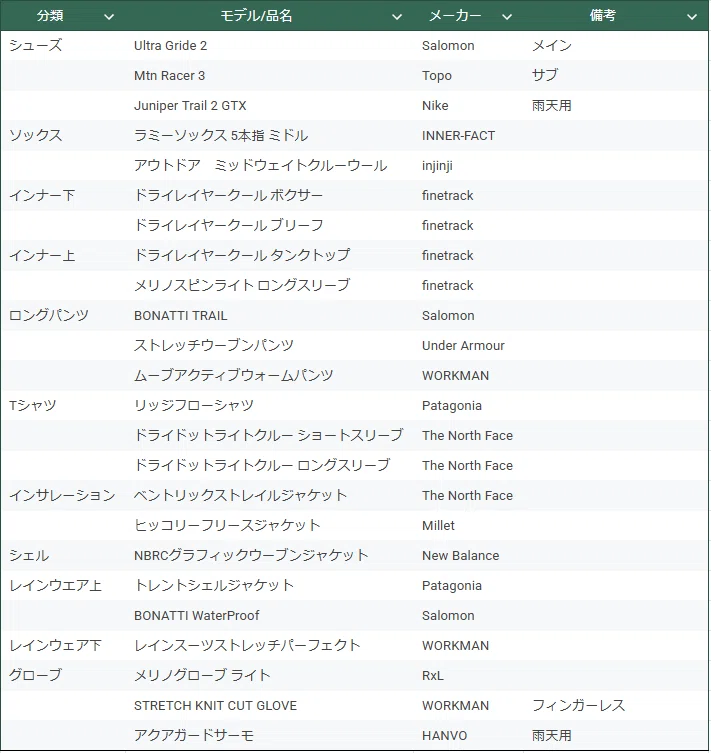Click レインスーツストレッチパーフェクト cell
Viewport: 711px width, 753px height.
coord(247,645)
